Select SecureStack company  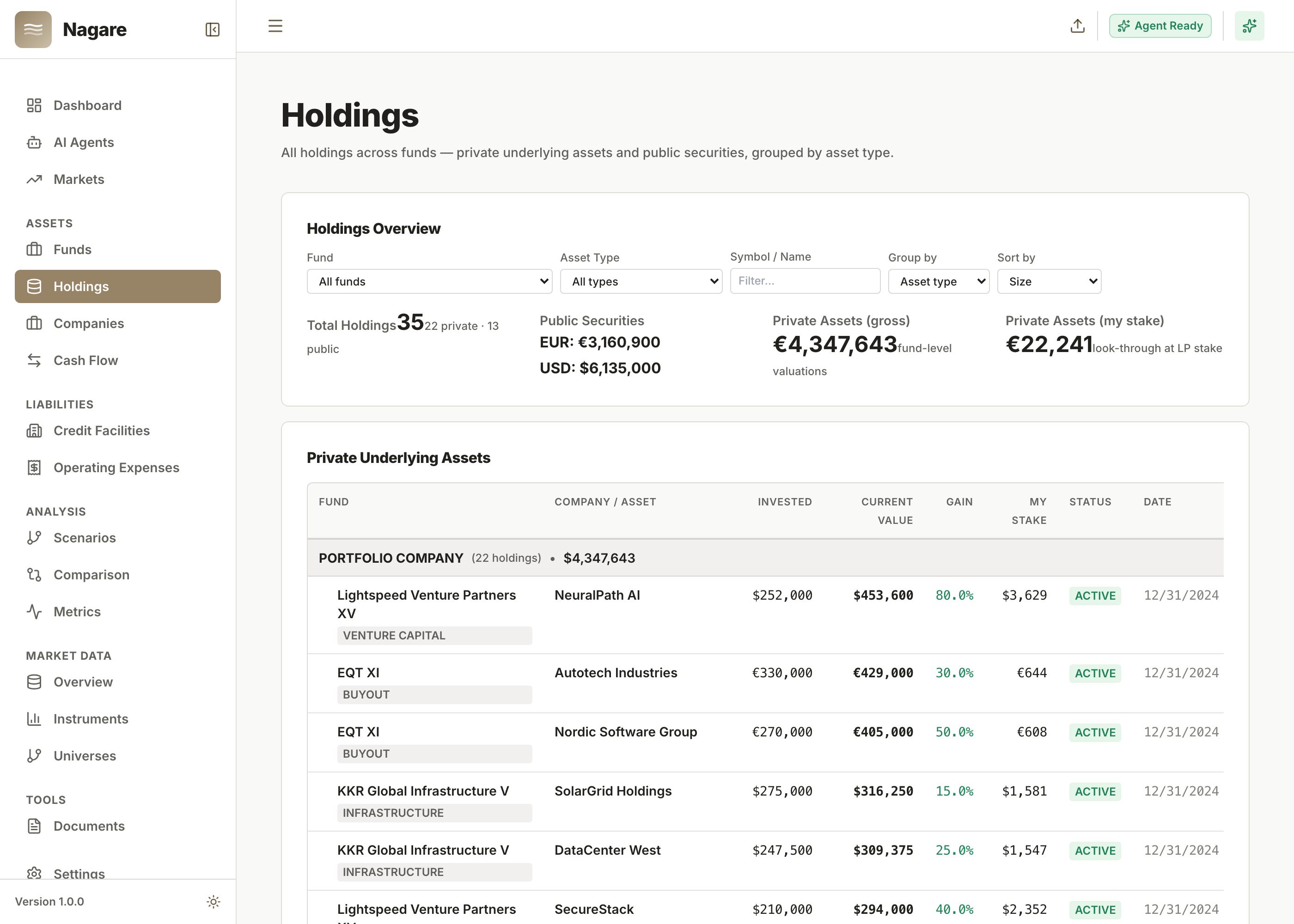593,909
